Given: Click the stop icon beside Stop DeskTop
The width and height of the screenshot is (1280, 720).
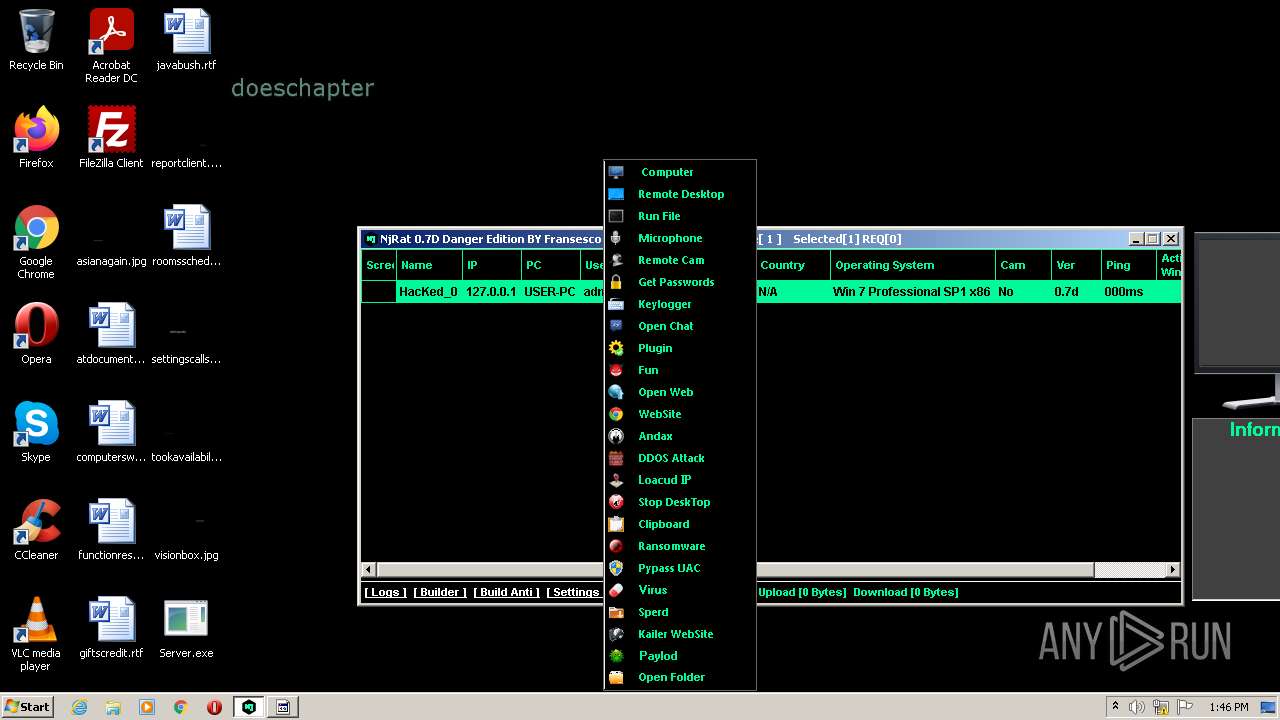Looking at the screenshot, I should coord(616,502).
